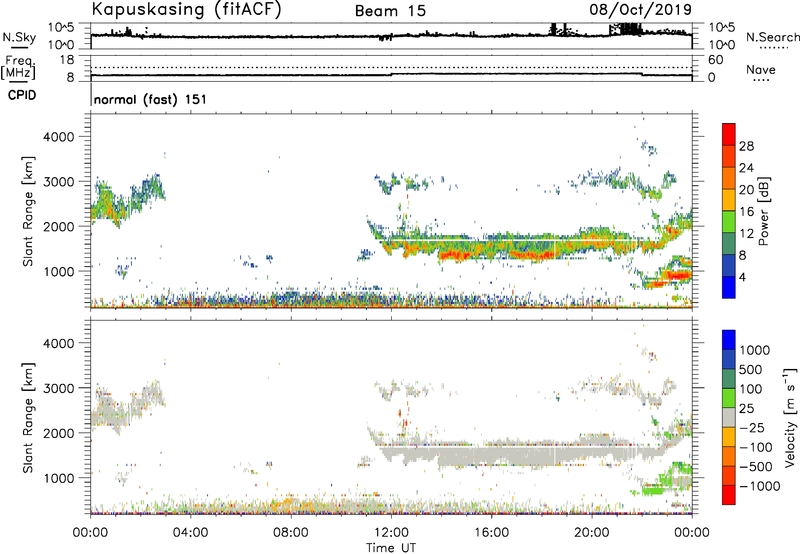Click the "-500" velocity colorbar label
This screenshot has height=554, width=800.
756,467
